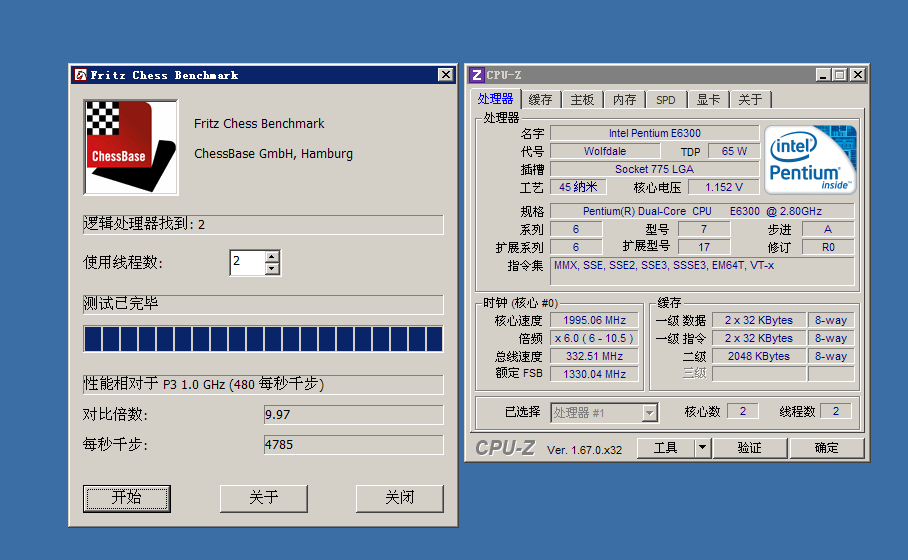Click the 1995.06 MHz core speed value
The image size is (908, 560).
point(594,320)
